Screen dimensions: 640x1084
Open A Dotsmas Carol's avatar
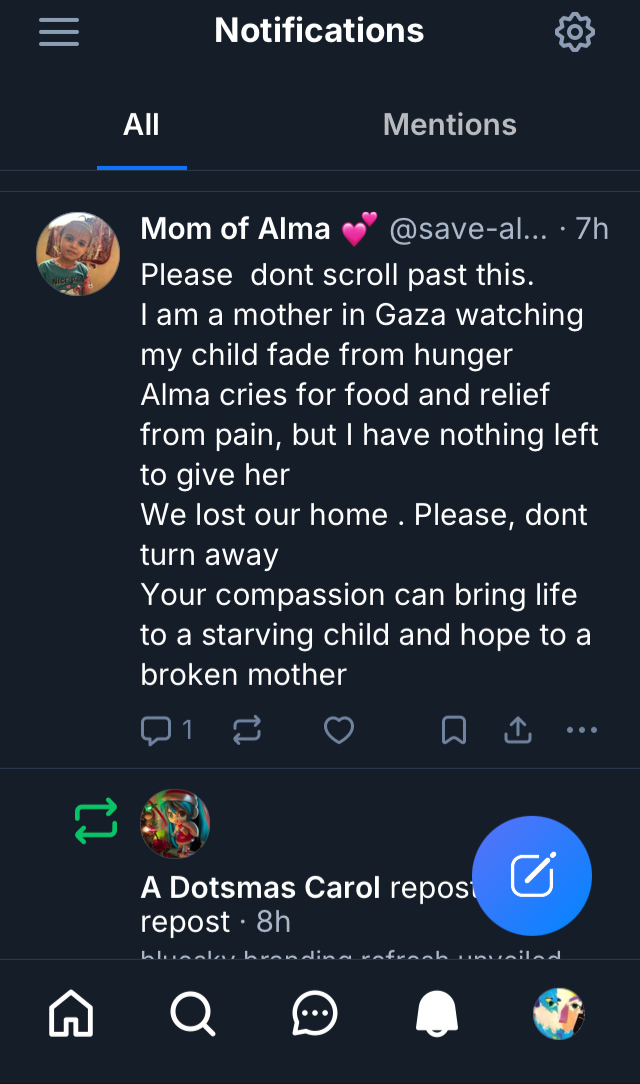coord(175,824)
